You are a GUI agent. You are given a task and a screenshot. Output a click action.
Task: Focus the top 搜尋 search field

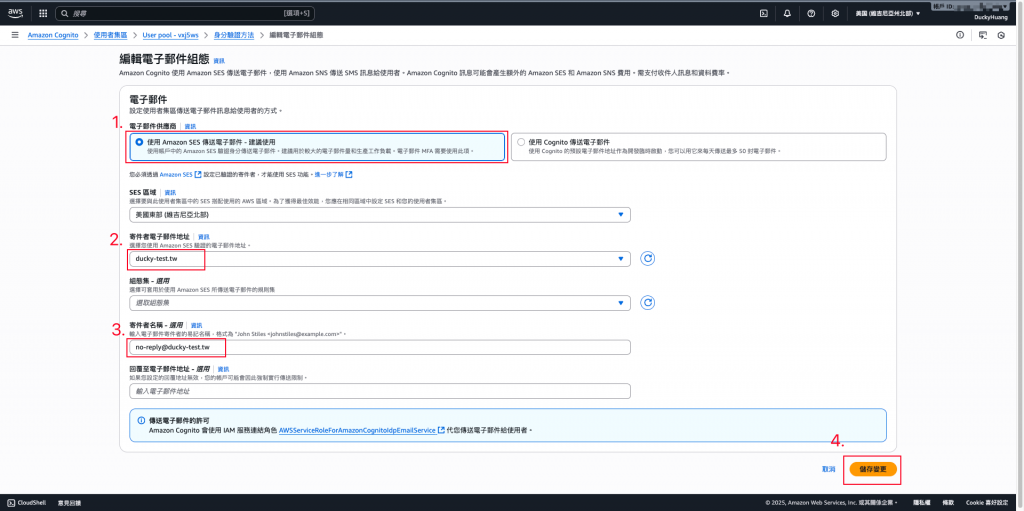183,13
